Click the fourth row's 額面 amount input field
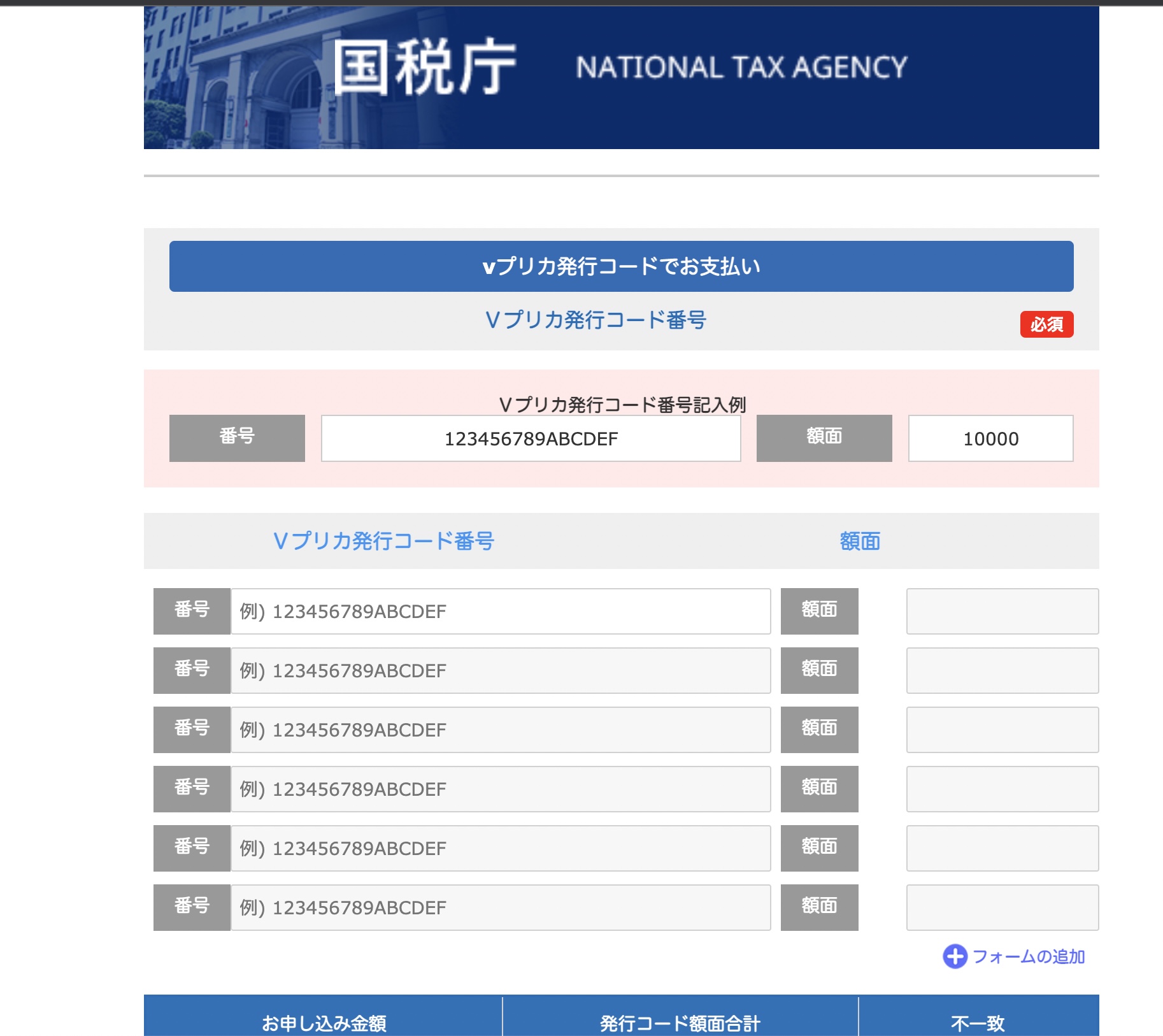This screenshot has height=1036, width=1163. click(1002, 789)
